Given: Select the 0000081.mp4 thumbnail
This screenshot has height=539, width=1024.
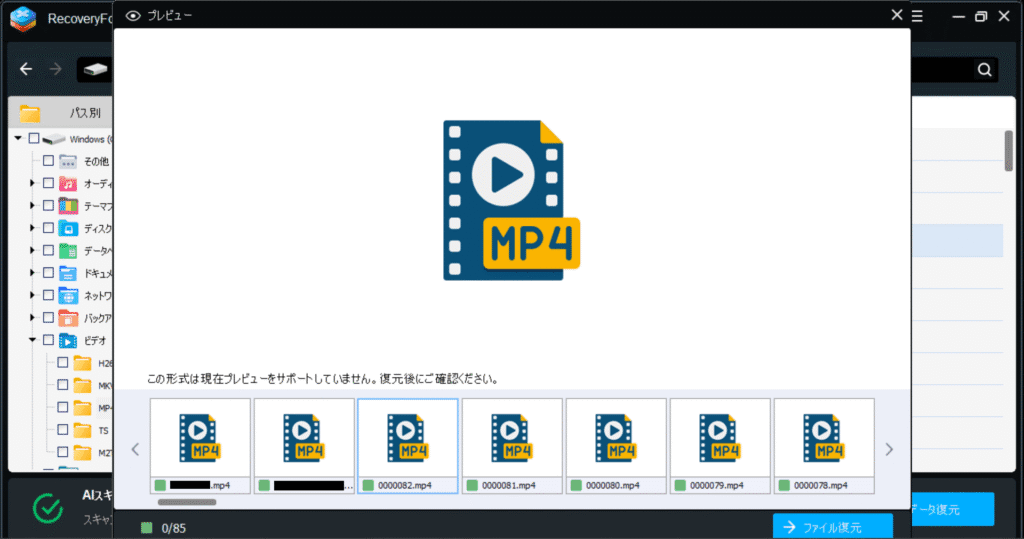Looking at the screenshot, I should click(512, 446).
